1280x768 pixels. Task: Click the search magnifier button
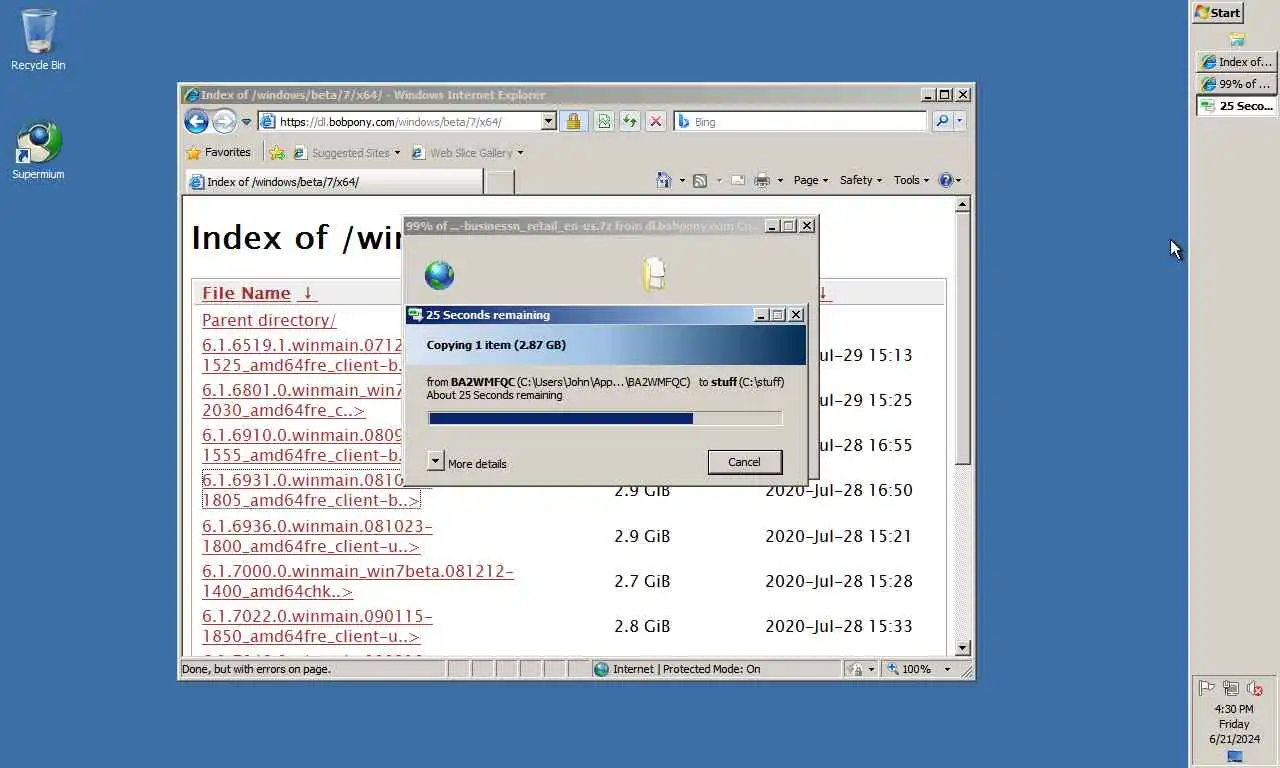point(941,121)
